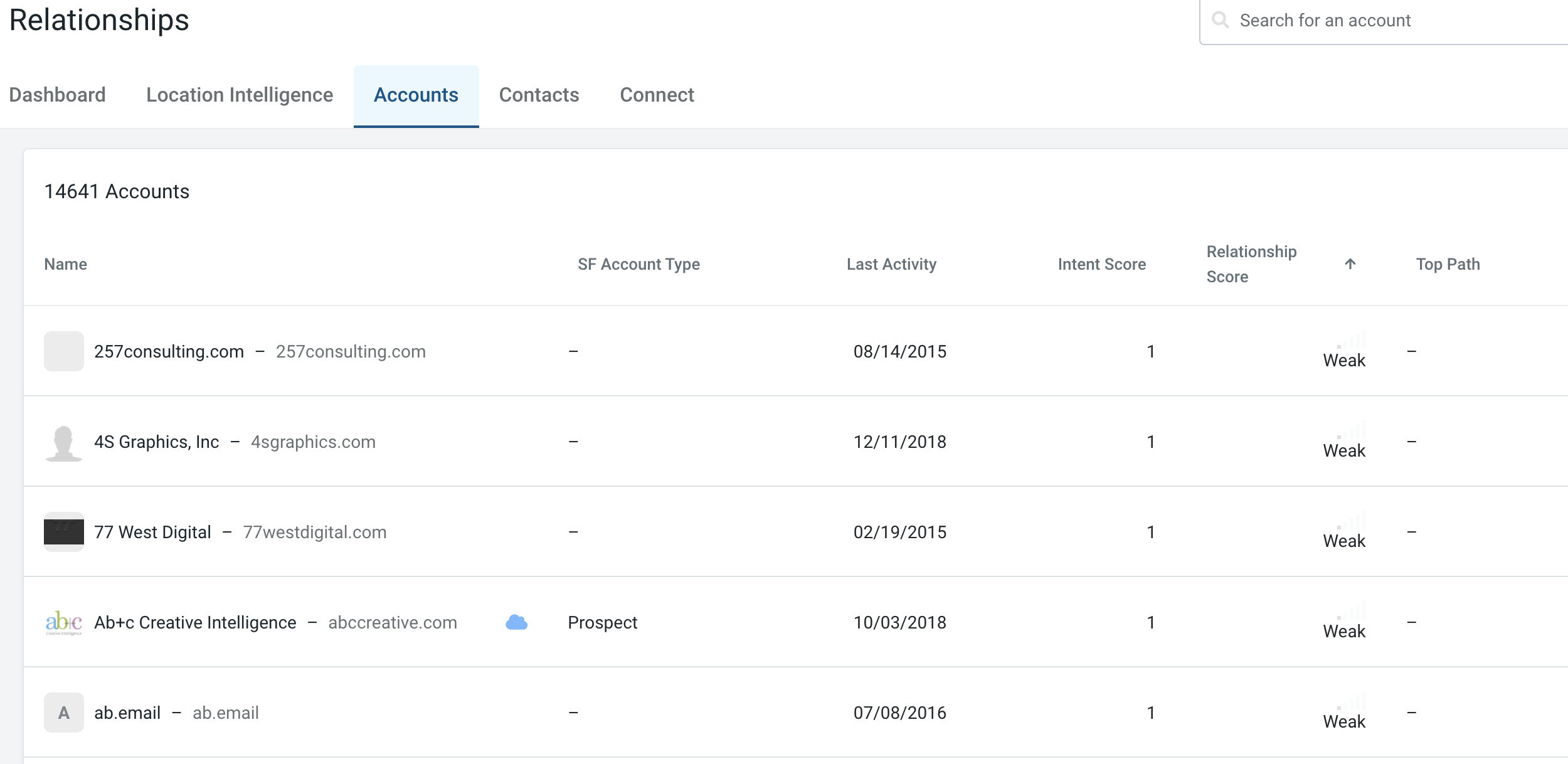Click the 257consulting.com placeholder logo
This screenshot has height=764, width=1568.
(64, 351)
